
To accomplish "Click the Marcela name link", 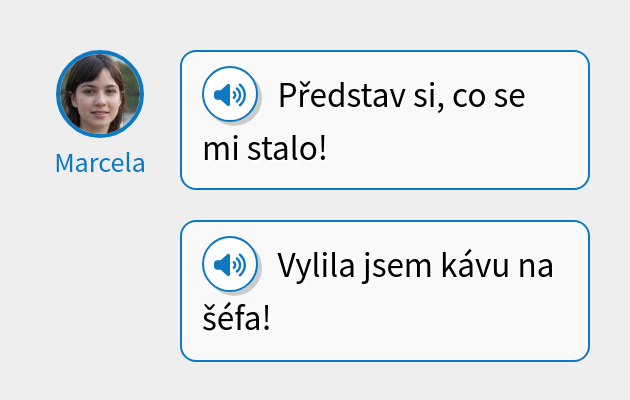I will (x=100, y=163).
